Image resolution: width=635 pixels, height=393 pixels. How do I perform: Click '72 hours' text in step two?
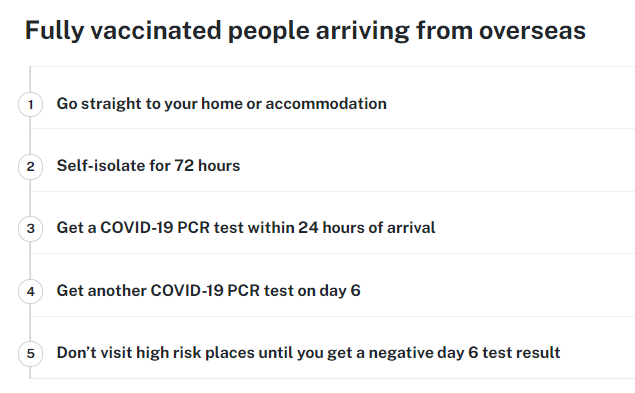click(x=207, y=166)
